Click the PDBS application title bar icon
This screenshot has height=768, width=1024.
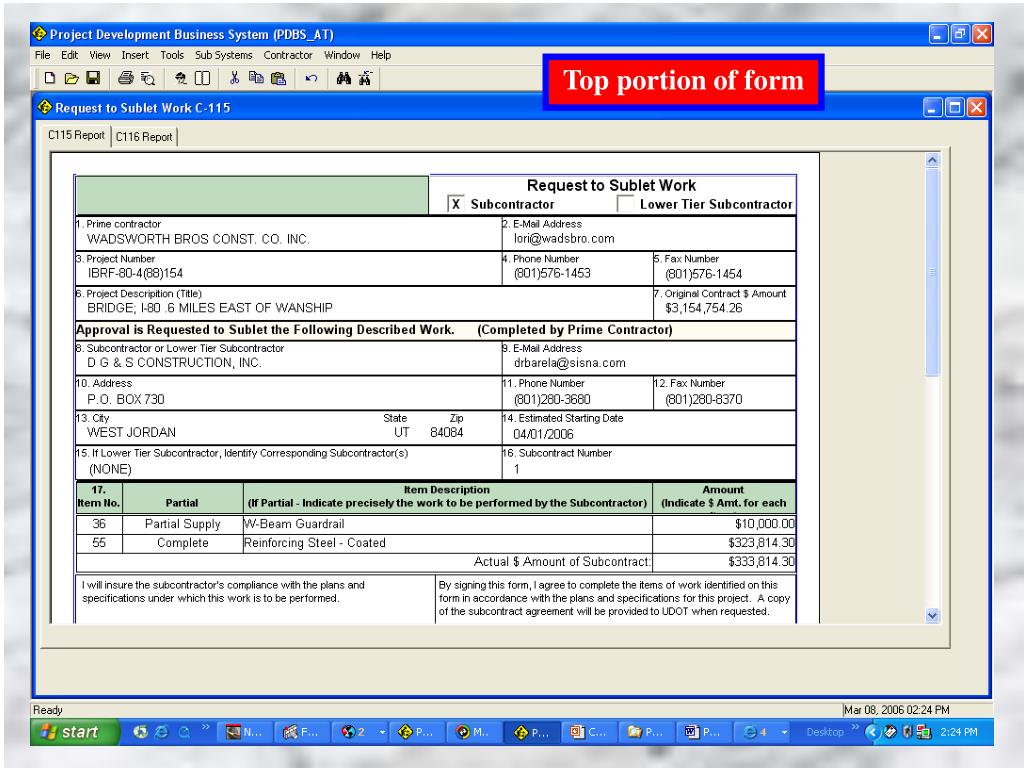pyautogui.click(x=39, y=33)
